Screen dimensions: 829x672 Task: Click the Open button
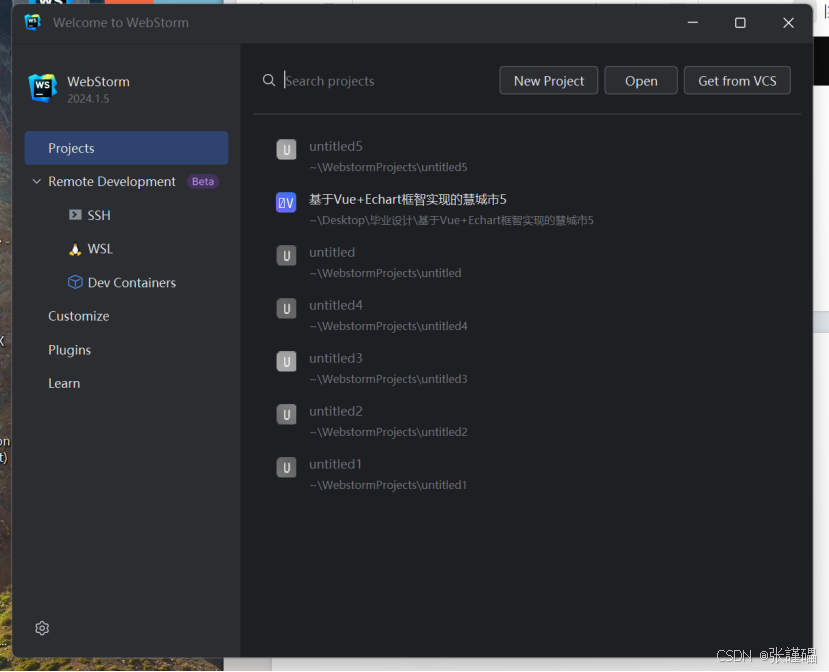pos(641,80)
